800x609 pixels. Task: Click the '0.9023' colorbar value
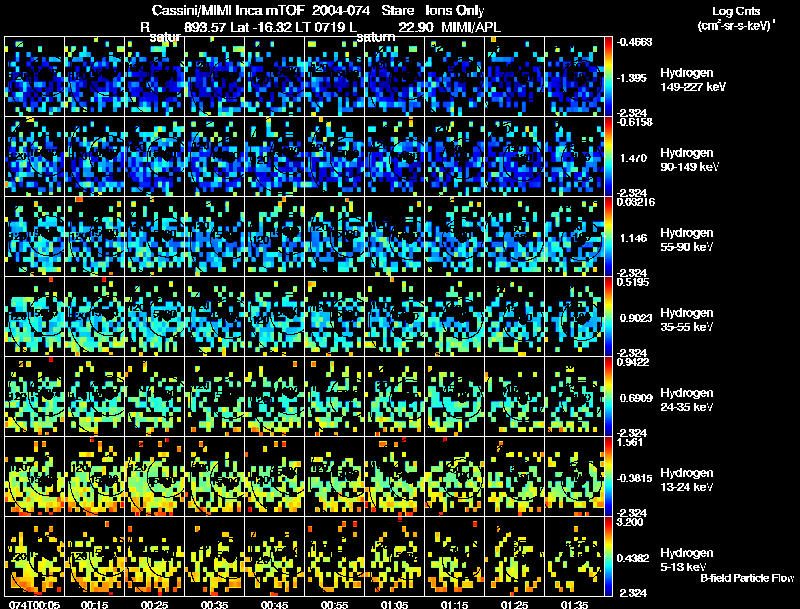coord(636,318)
